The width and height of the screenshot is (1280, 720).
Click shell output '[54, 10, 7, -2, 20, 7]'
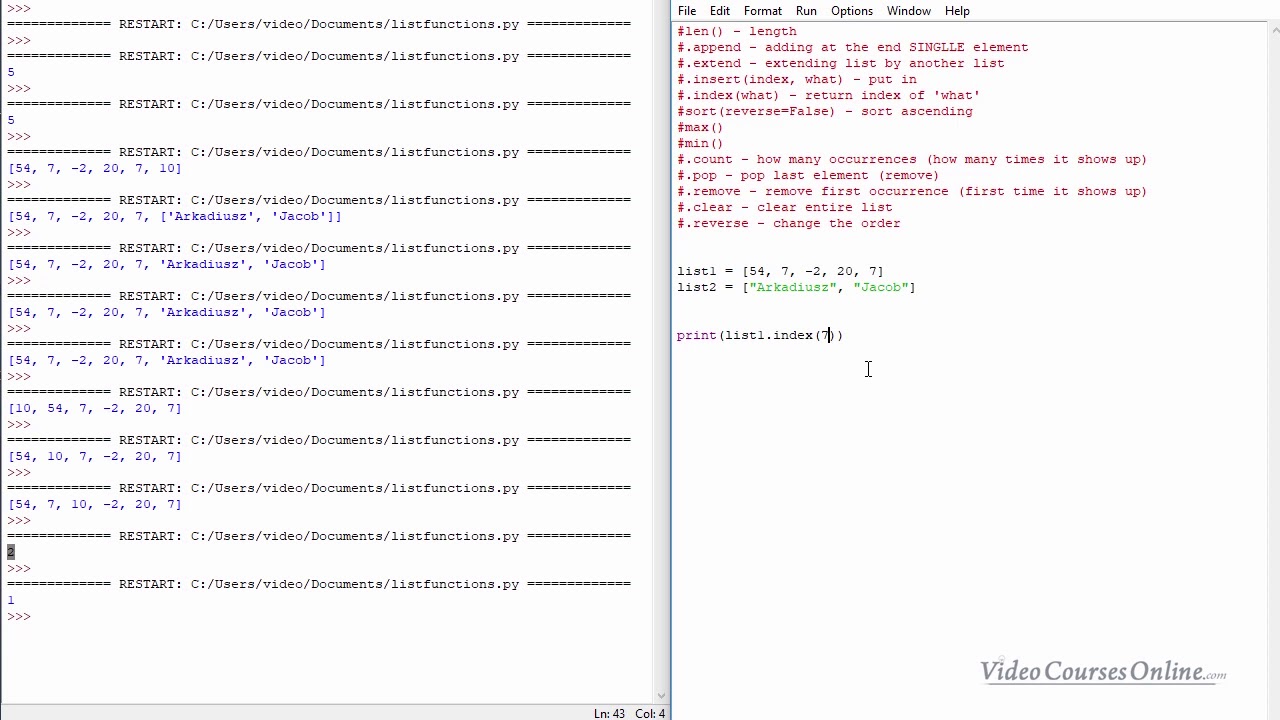tap(95, 456)
